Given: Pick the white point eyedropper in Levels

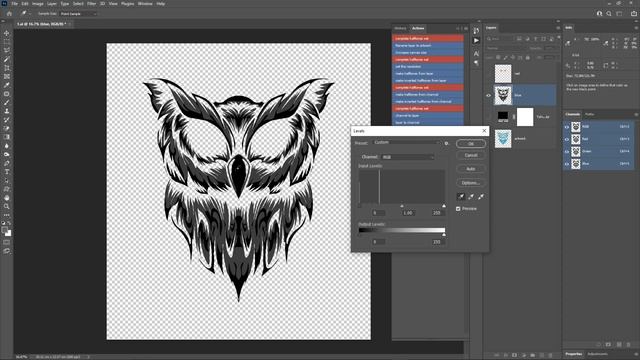Looking at the screenshot, I should 481,197.
